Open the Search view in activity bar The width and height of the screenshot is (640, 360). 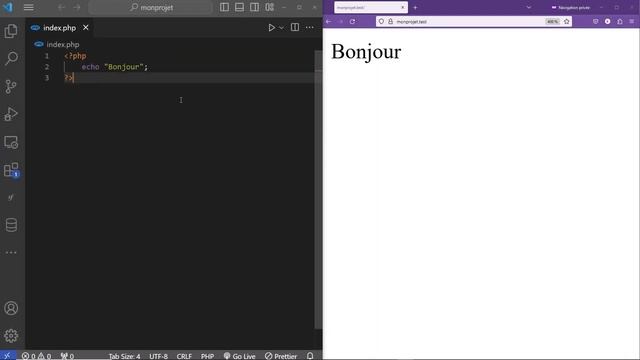11,58
